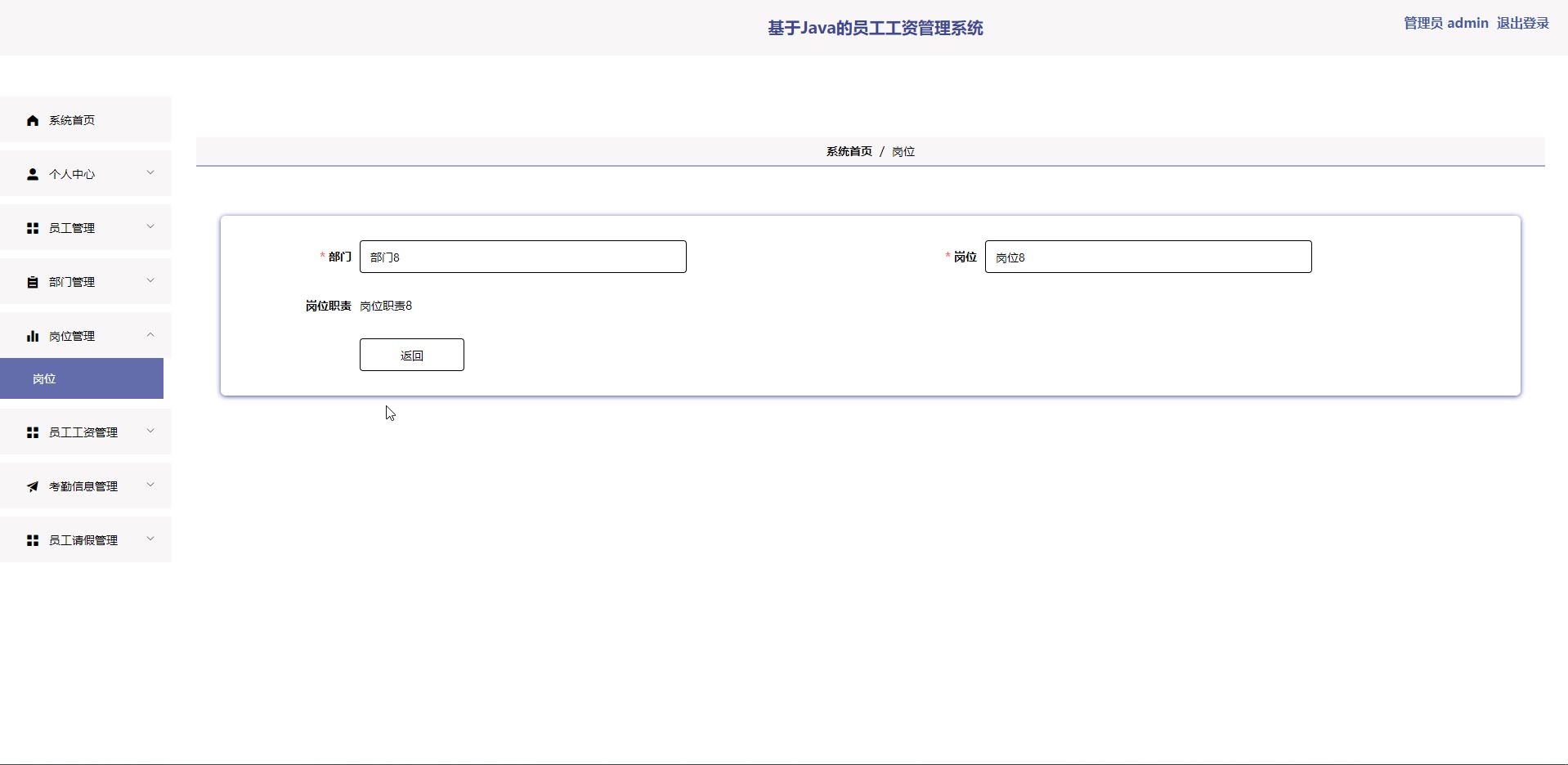Open the 个人中心 sidebar menu
The image size is (1568, 765).
click(86, 173)
